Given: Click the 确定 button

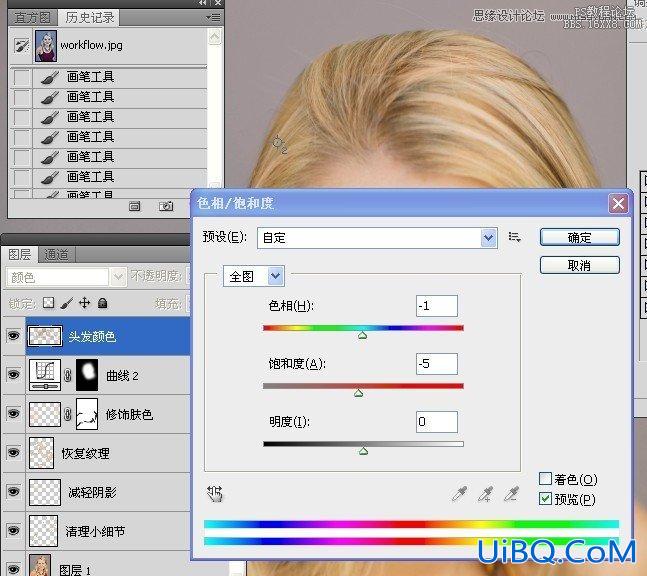Looking at the screenshot, I should click(580, 238).
